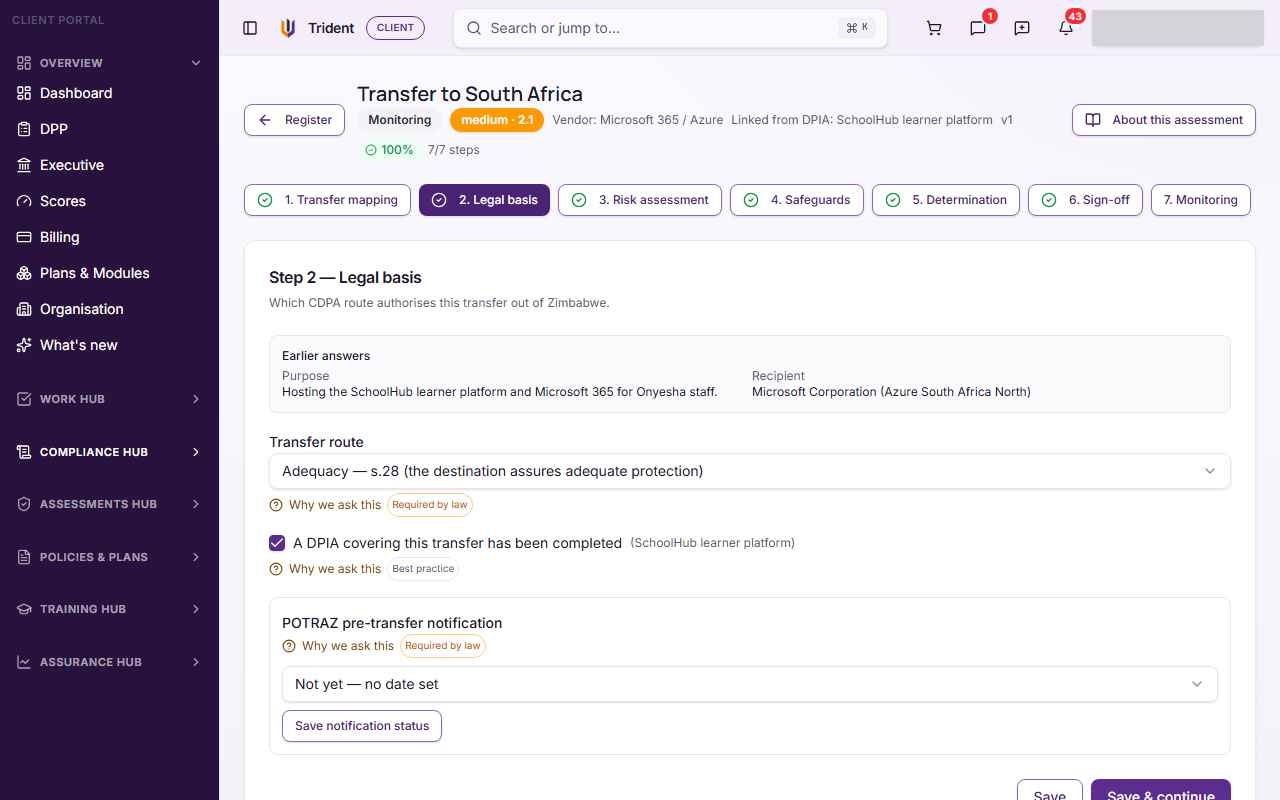Toggle the sidebar panel icon
The height and width of the screenshot is (800, 1280).
[250, 28]
